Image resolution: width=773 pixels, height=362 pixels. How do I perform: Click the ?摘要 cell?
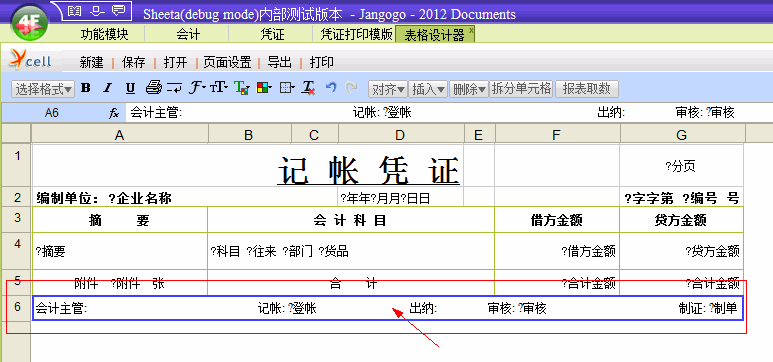[120, 251]
